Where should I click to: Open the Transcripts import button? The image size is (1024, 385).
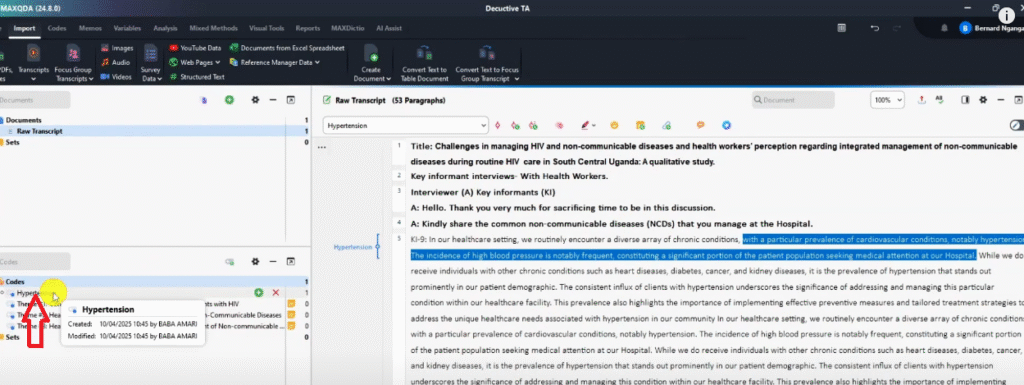pos(33,63)
